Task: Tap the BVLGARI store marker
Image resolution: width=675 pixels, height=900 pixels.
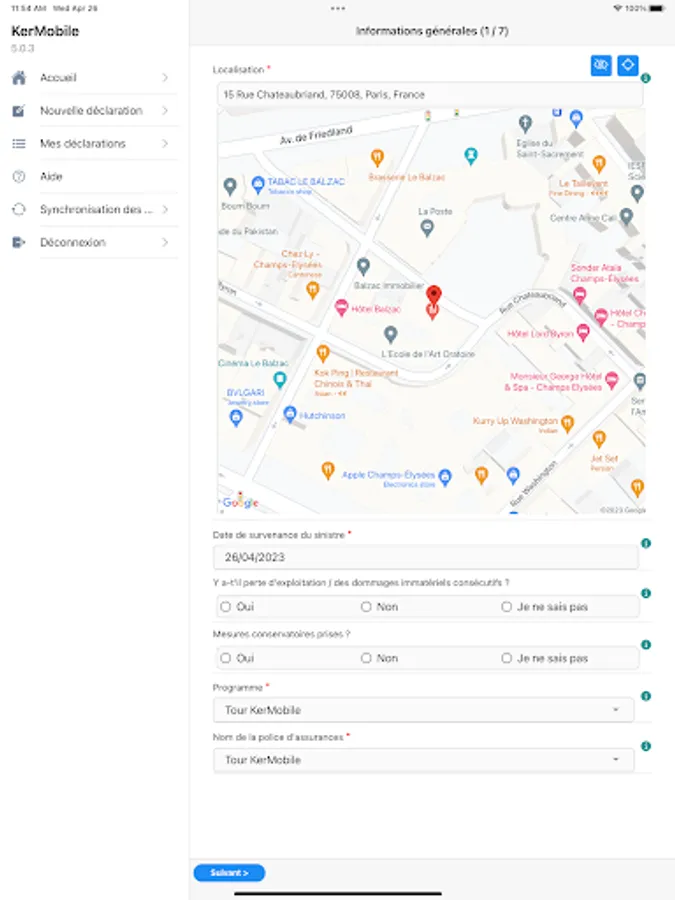Action: (x=236, y=418)
